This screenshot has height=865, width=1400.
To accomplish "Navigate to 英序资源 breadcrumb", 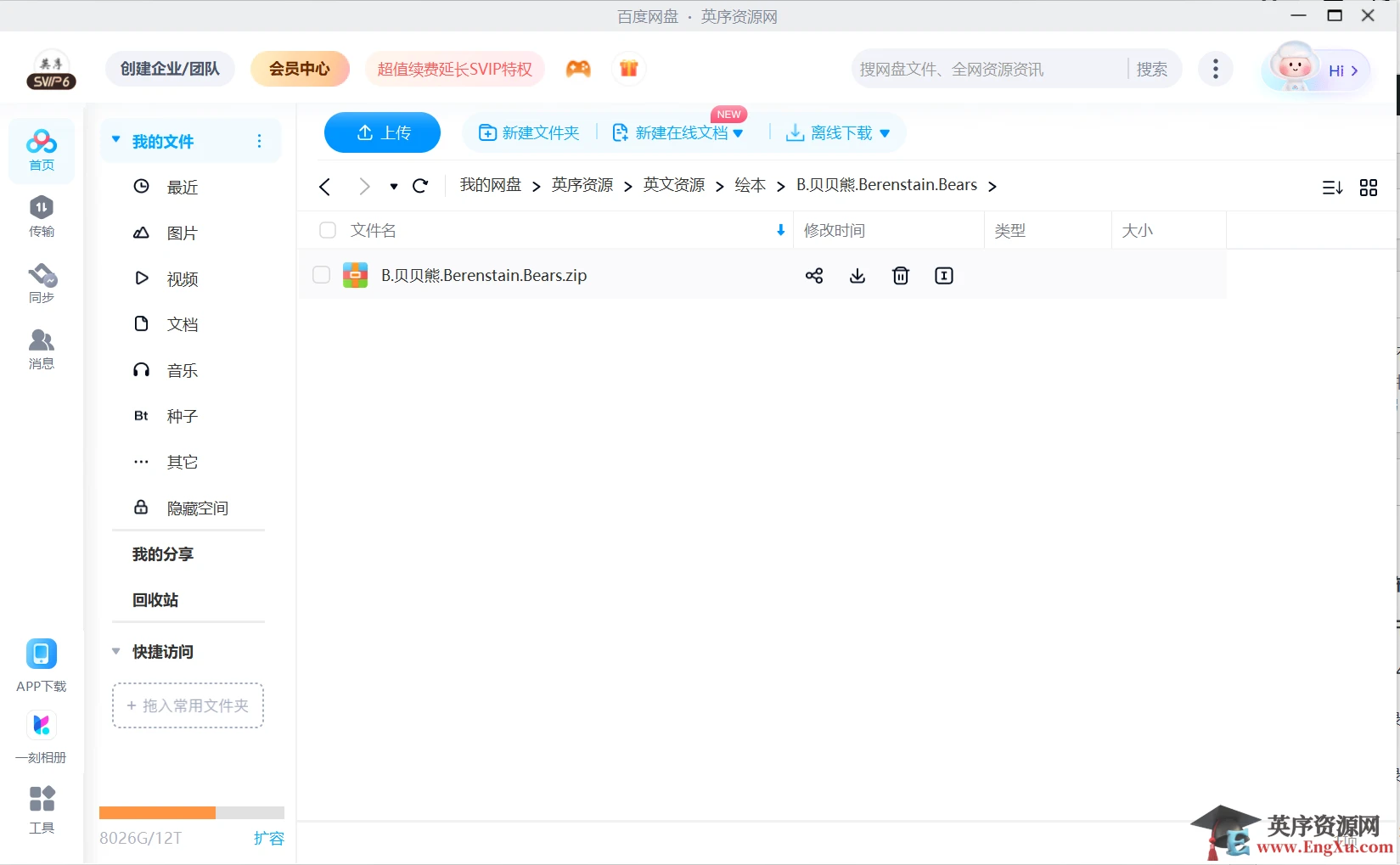I will tap(582, 185).
